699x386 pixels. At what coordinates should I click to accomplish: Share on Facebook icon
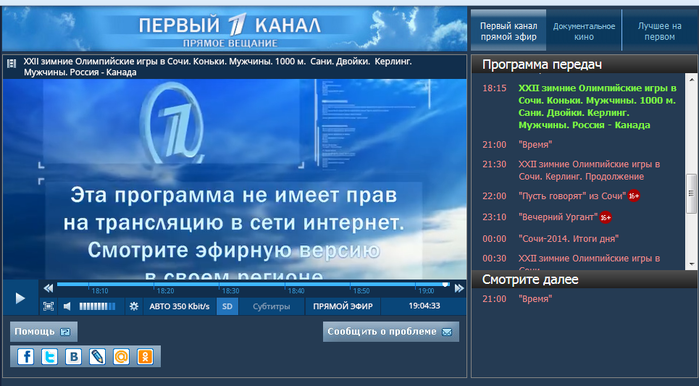(x=25, y=357)
